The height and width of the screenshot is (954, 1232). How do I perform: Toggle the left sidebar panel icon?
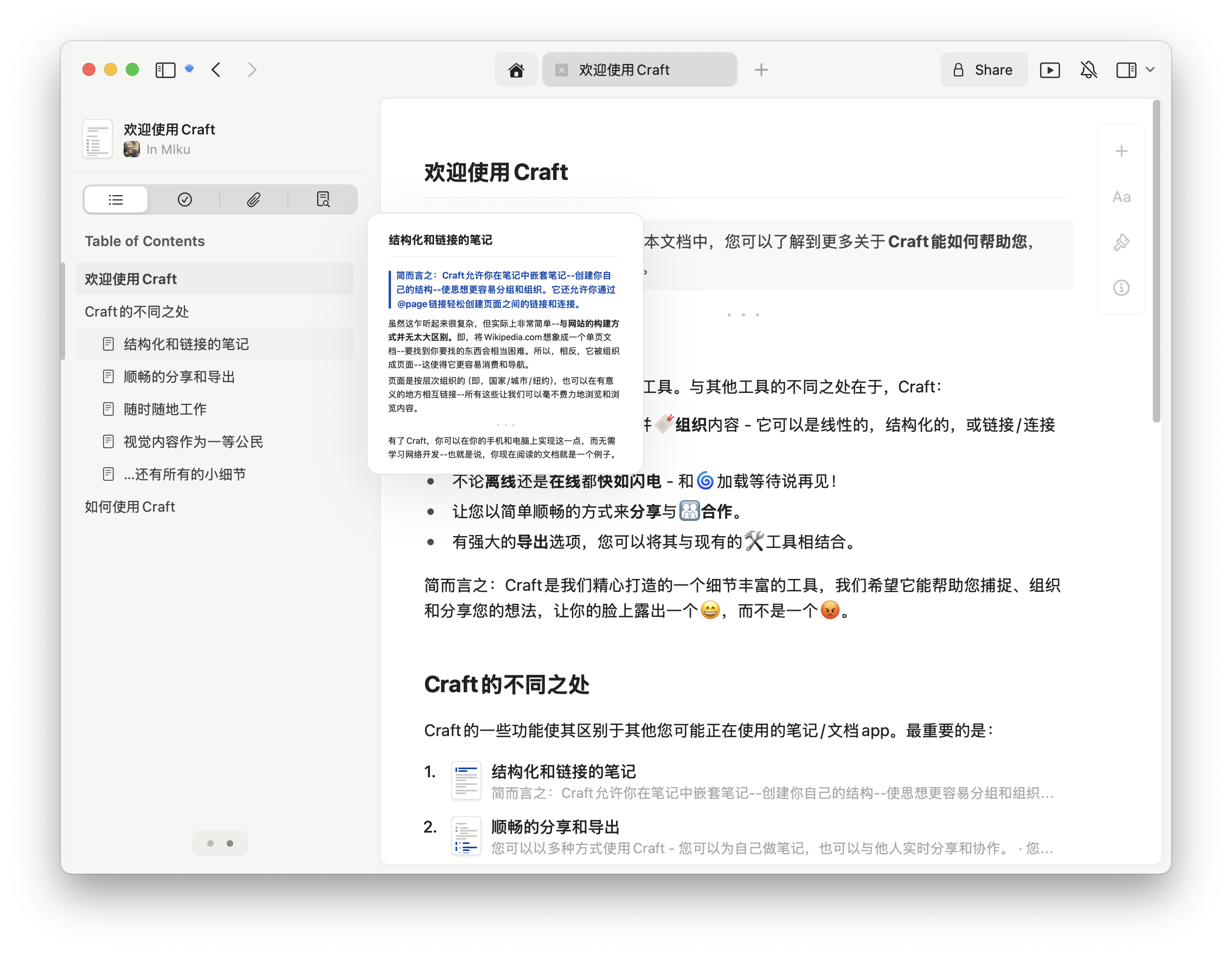(165, 70)
